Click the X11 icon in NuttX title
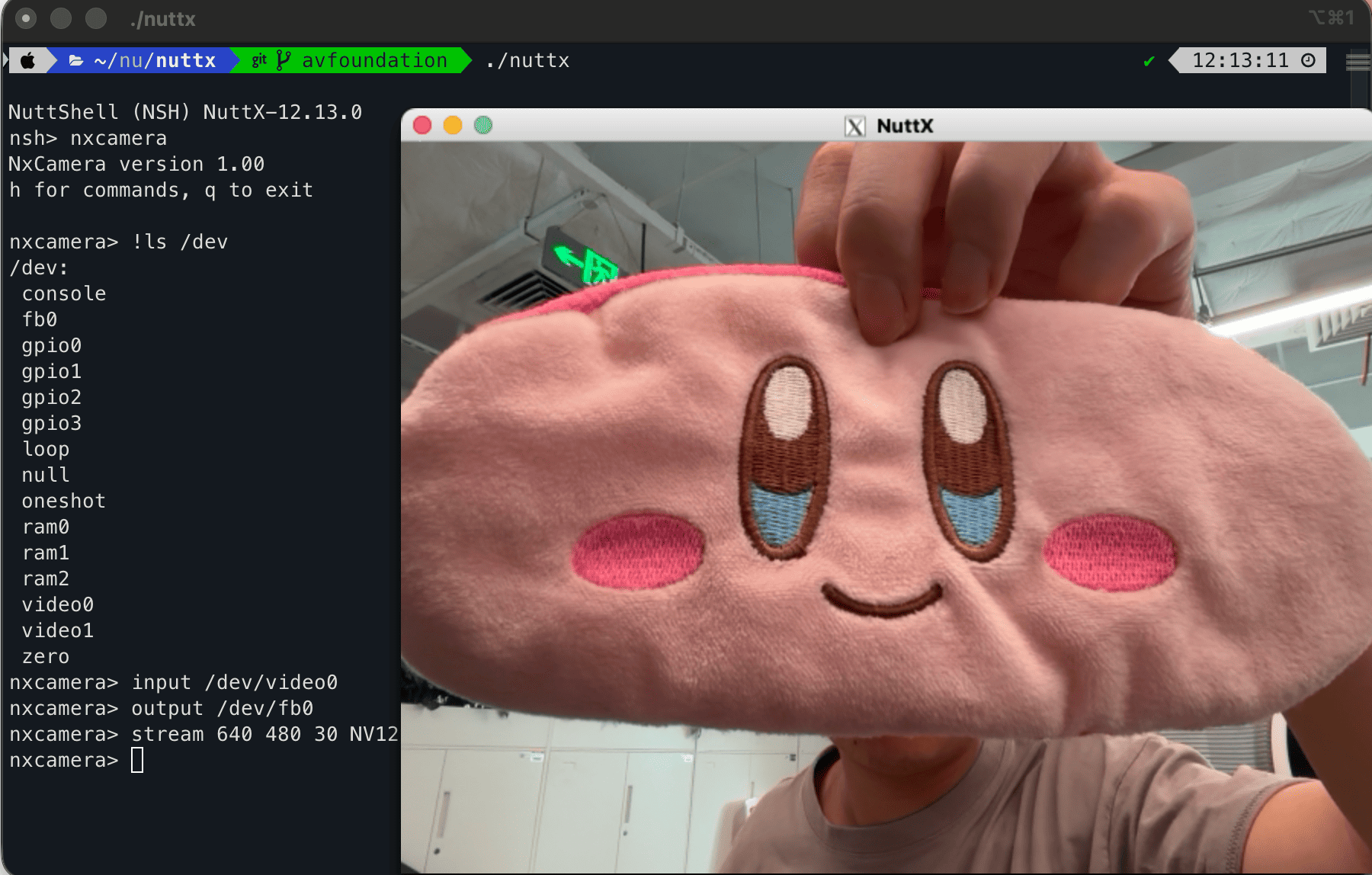The image size is (1372, 875). [x=855, y=126]
